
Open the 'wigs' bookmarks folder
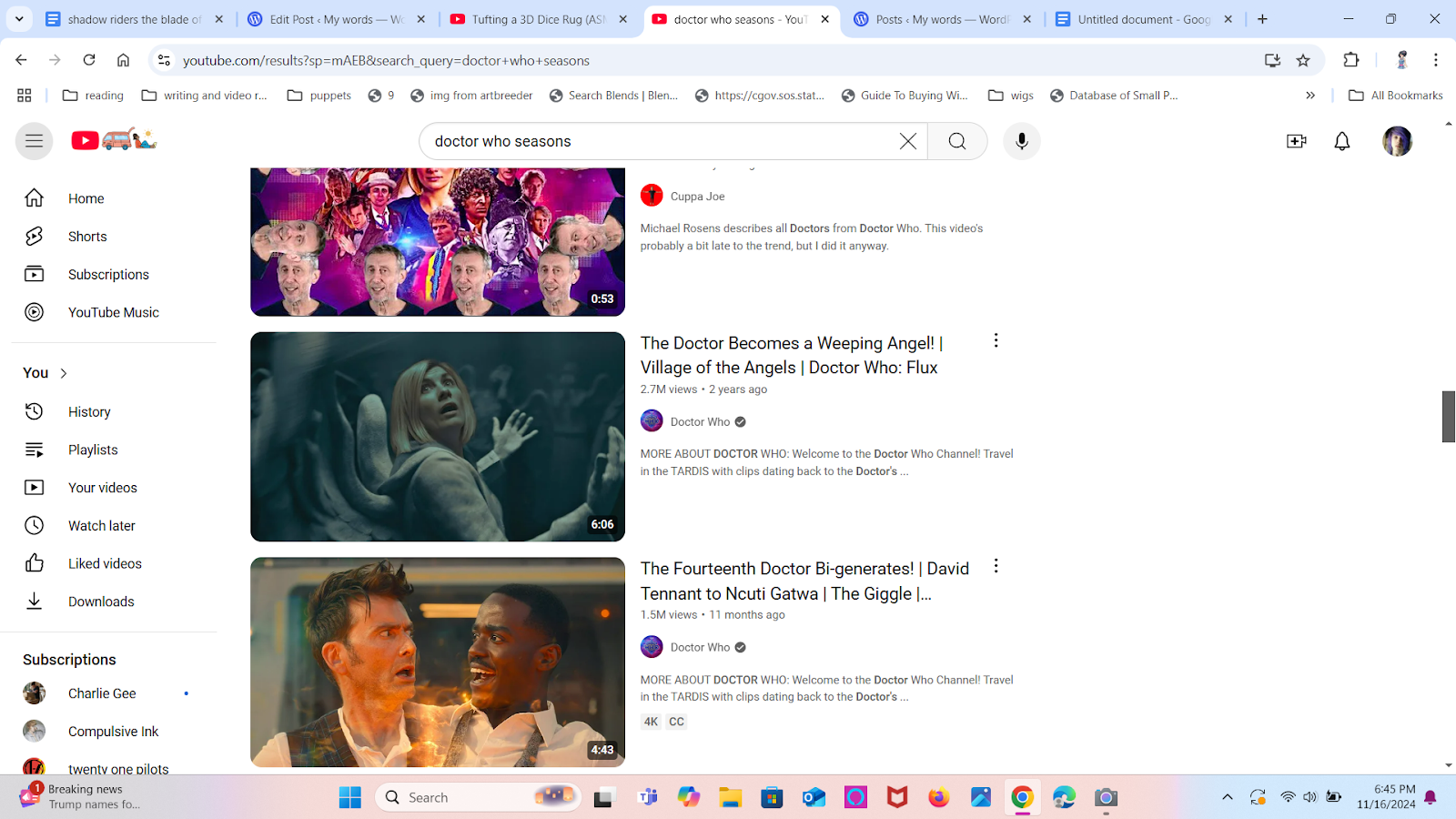(1011, 96)
